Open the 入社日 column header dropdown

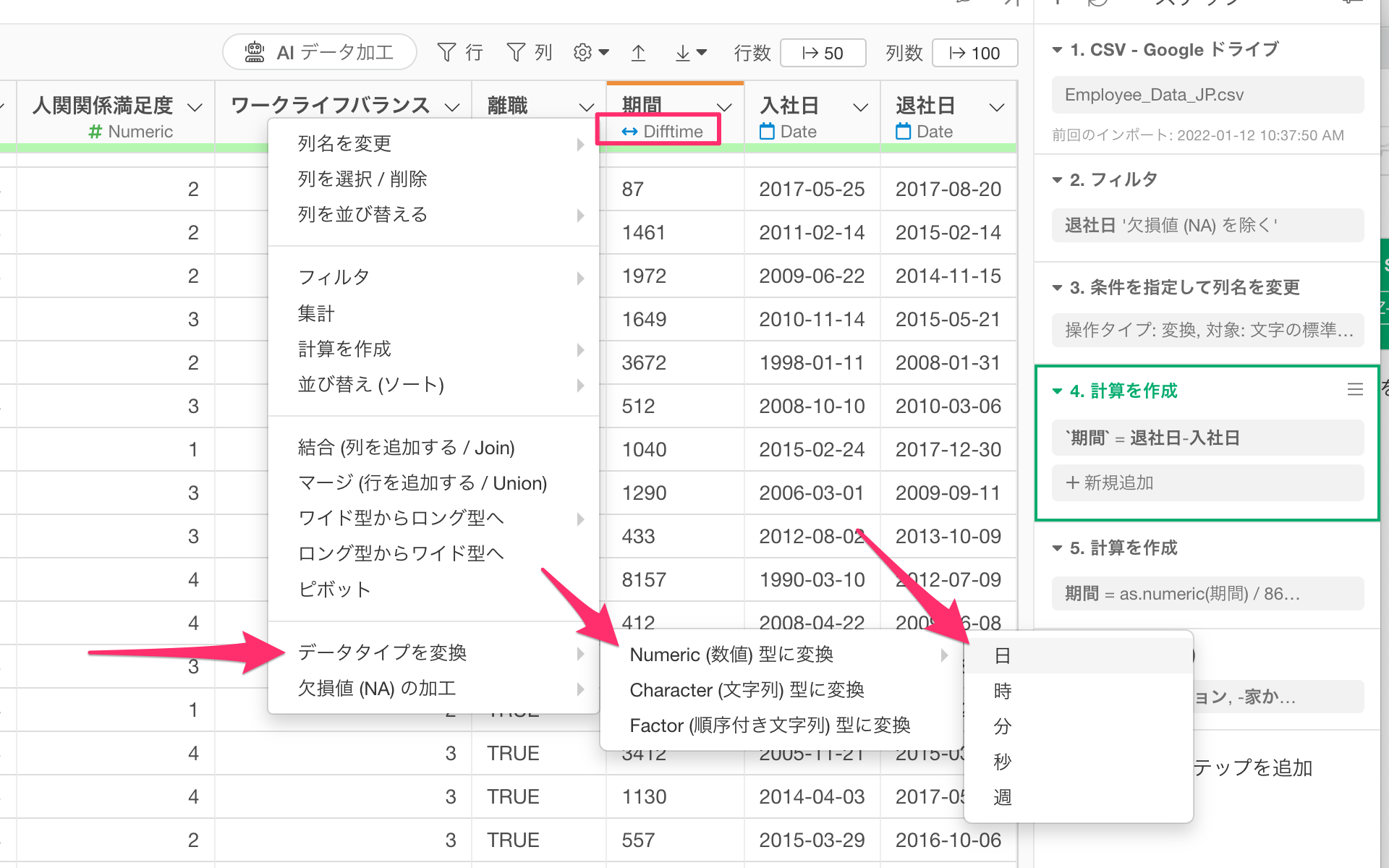pyautogui.click(x=860, y=107)
